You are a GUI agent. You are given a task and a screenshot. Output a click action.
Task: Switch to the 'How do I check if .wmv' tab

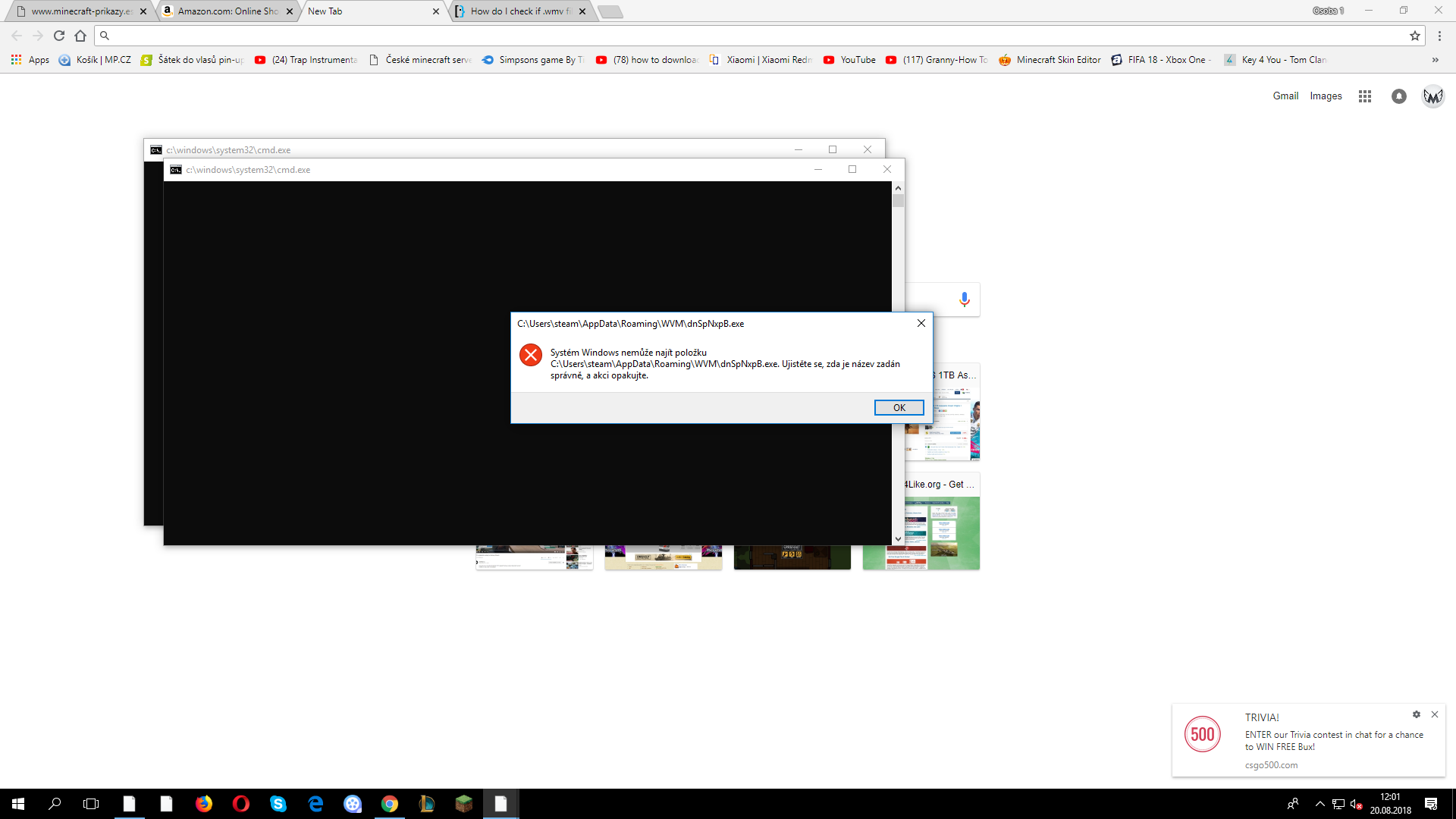(x=520, y=11)
